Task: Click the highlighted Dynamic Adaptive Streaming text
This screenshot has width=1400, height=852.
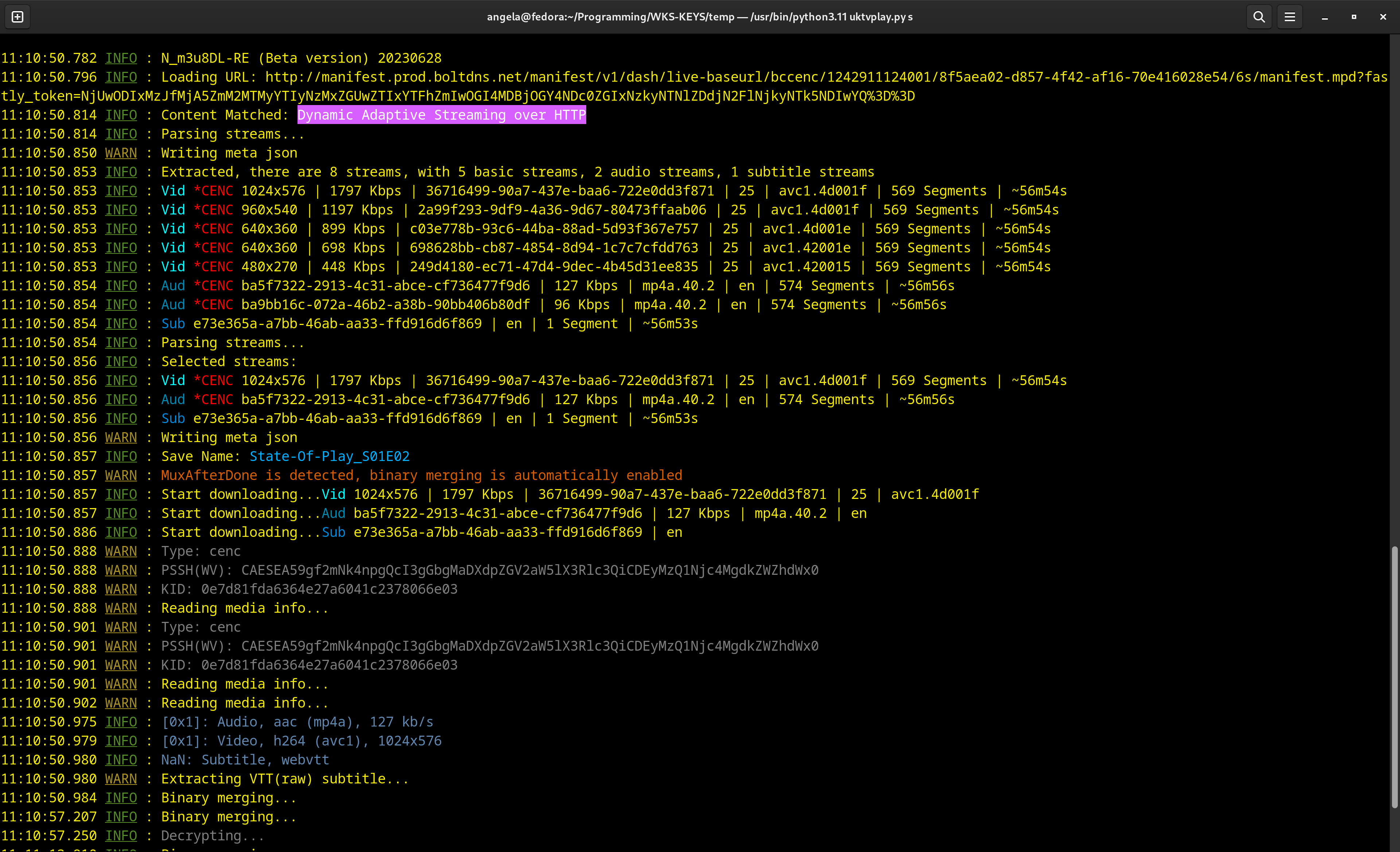Action: 442,115
